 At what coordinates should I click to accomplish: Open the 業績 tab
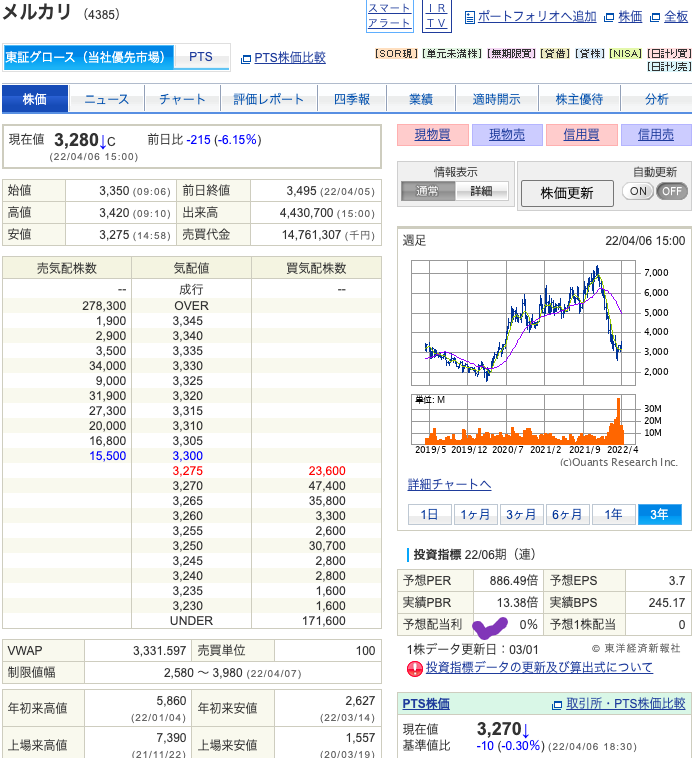click(x=421, y=99)
